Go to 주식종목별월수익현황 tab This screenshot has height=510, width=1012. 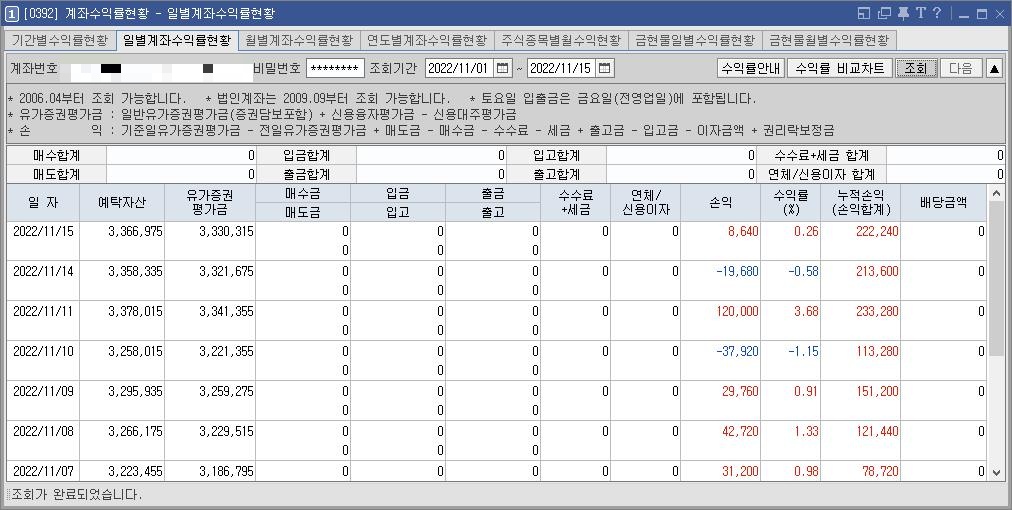[561, 40]
